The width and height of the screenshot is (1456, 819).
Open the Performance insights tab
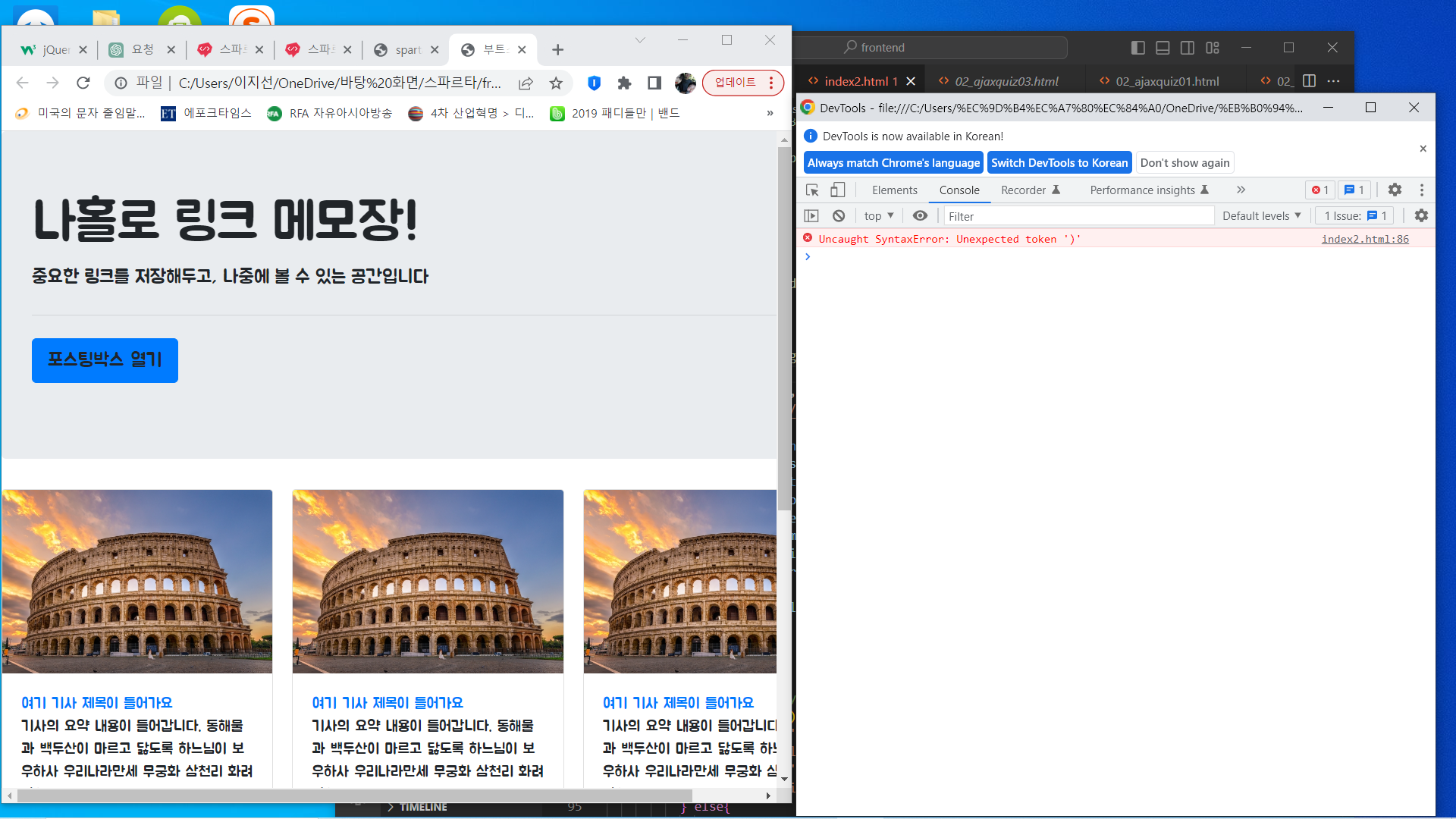1149,190
